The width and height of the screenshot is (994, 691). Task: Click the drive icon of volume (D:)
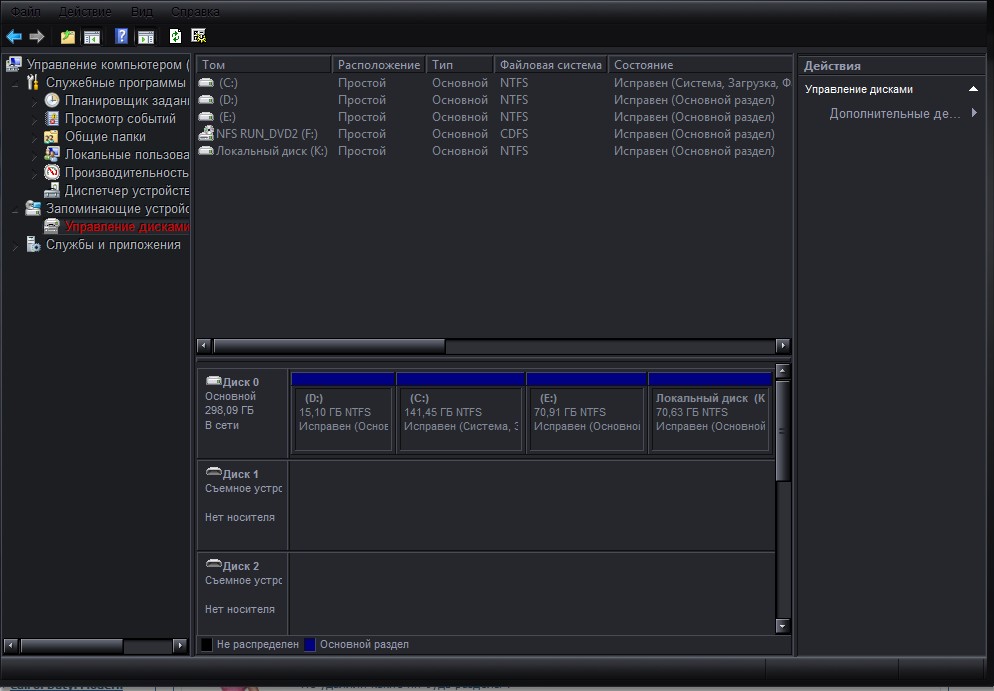tap(206, 100)
